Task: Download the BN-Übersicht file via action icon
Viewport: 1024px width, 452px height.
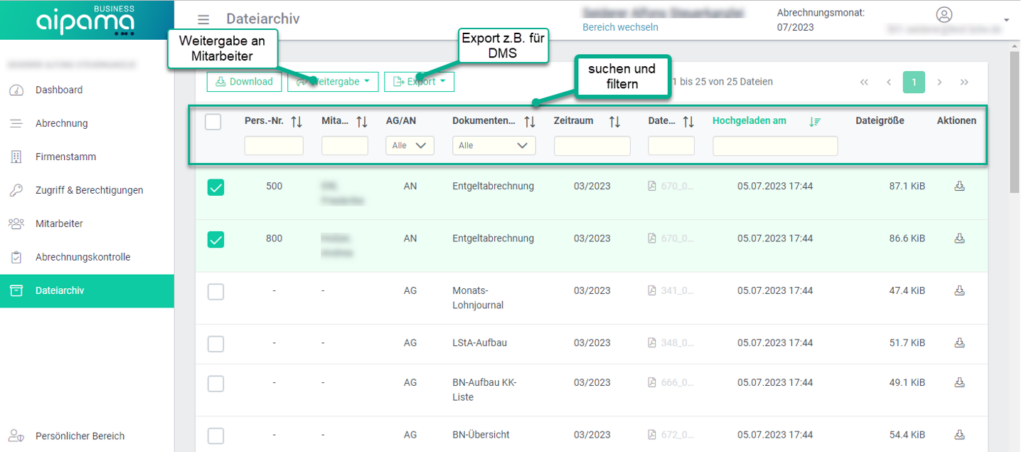Action: click(x=958, y=435)
